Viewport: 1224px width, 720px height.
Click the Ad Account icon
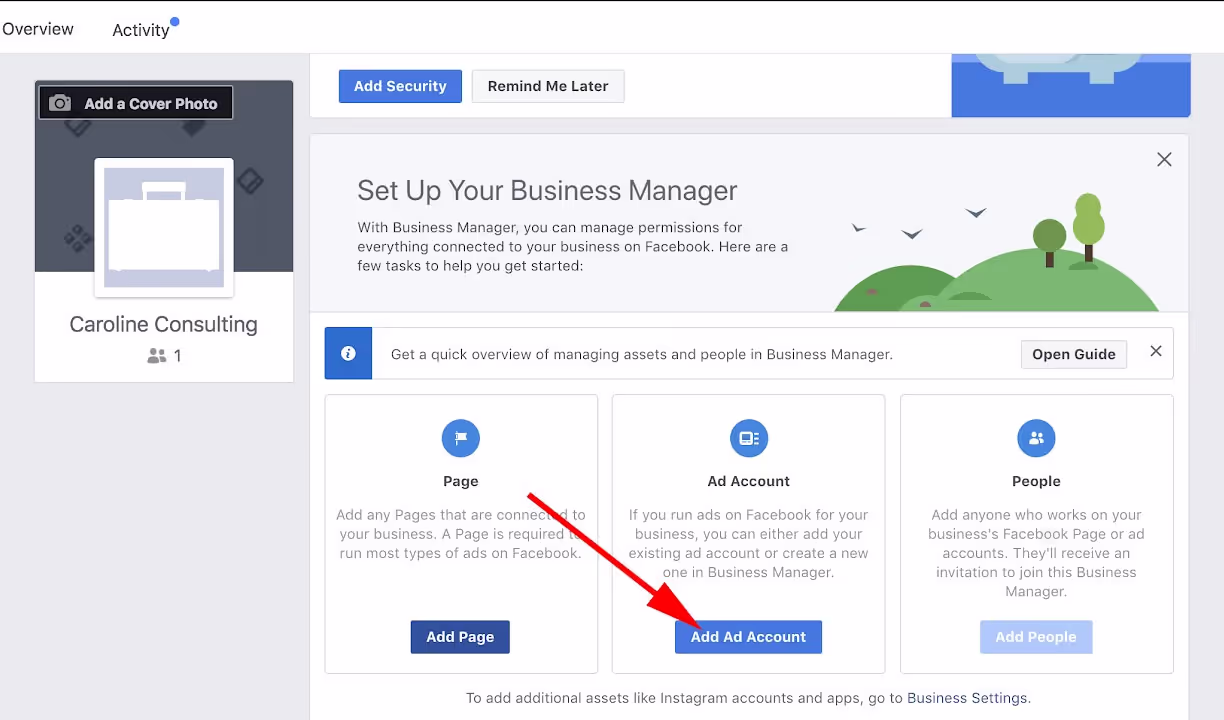coord(749,438)
